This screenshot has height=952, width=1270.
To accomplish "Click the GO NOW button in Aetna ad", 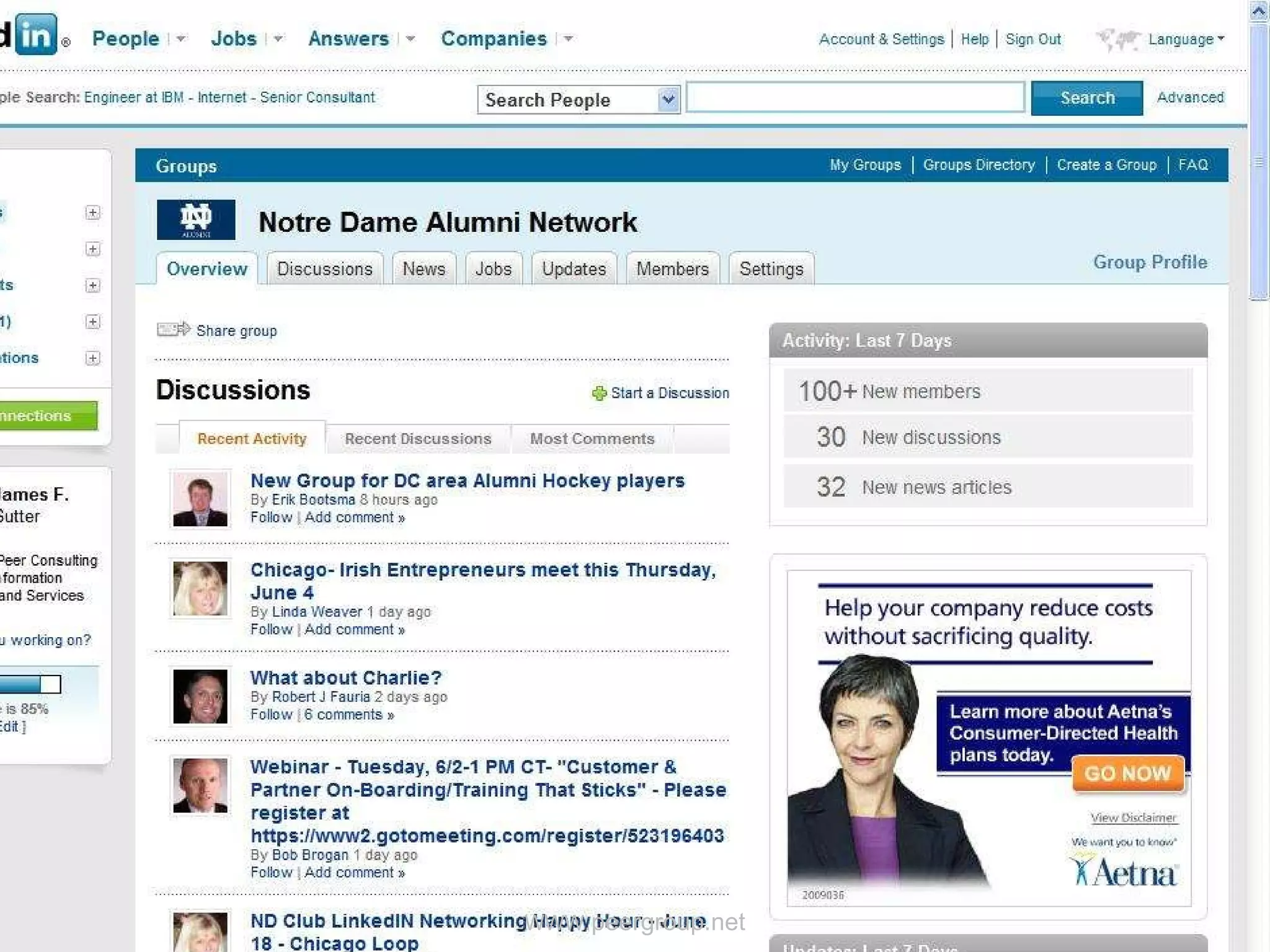I will [1127, 773].
